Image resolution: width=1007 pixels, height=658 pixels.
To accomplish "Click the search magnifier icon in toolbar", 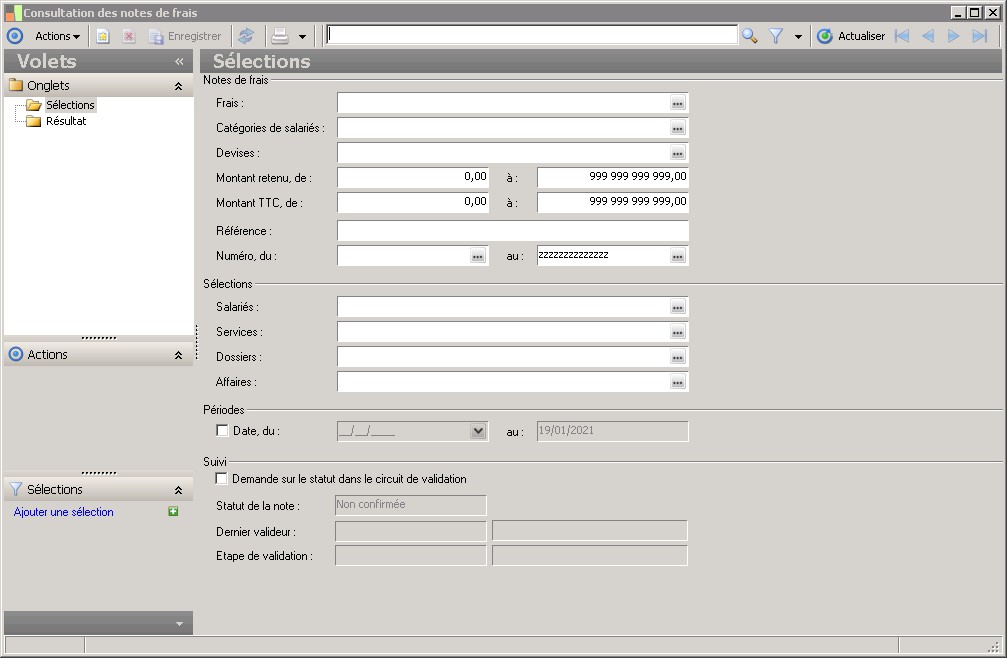I will point(749,36).
